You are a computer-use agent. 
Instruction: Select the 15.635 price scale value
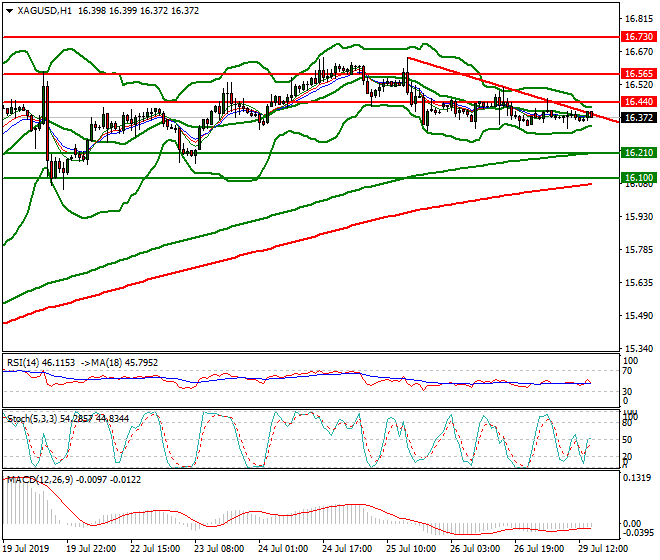point(639,283)
